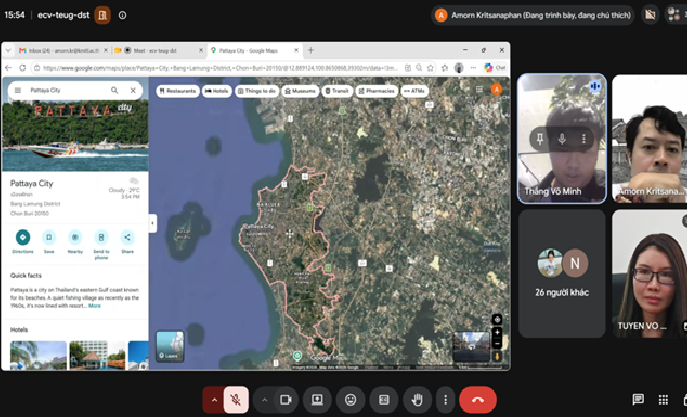Viewport: 687px width, 417px height.
Task: Raise hand in the meeting
Action: pyautogui.click(x=417, y=399)
